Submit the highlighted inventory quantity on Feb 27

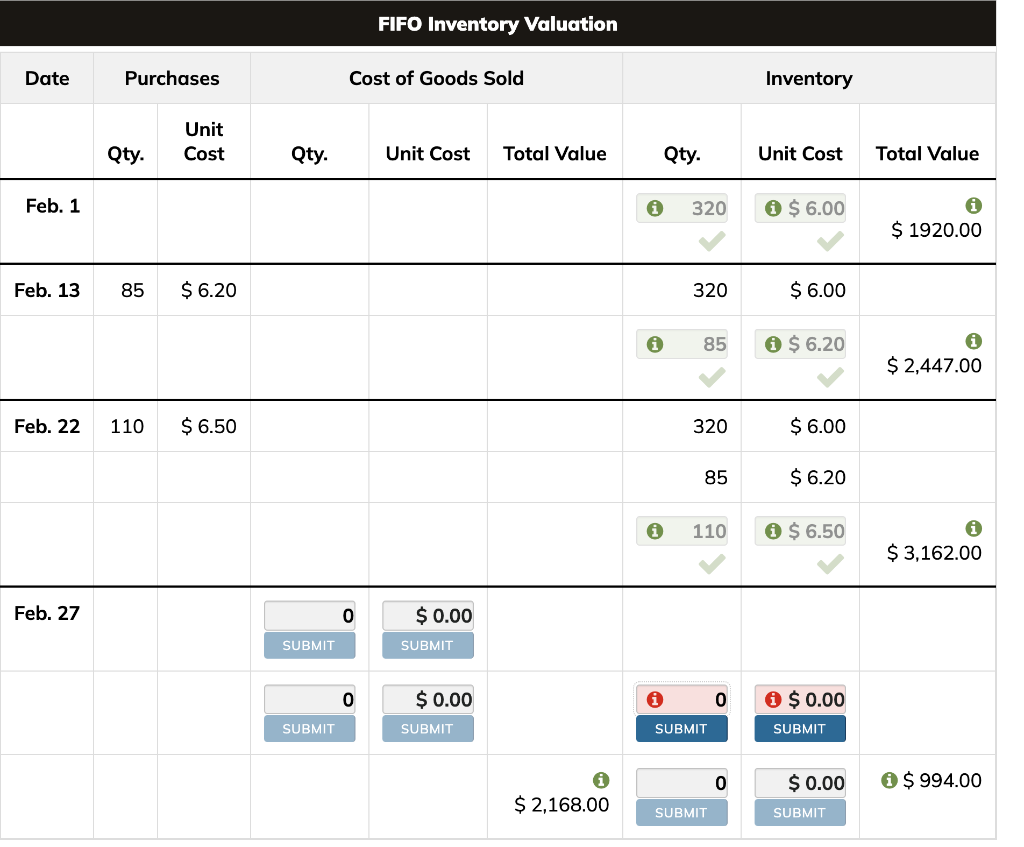pos(681,728)
